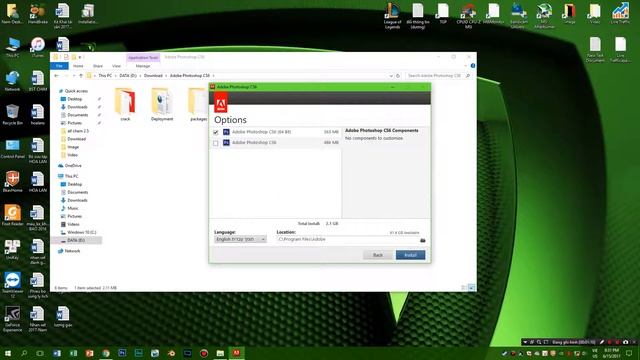This screenshot has height=360, width=640.
Task: Expand the address bar history dropdown
Action: coord(391,76)
